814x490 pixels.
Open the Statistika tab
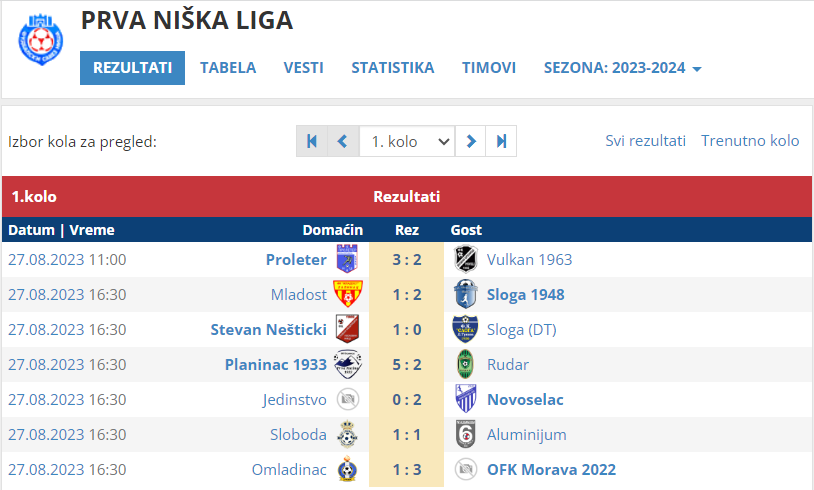[392, 68]
